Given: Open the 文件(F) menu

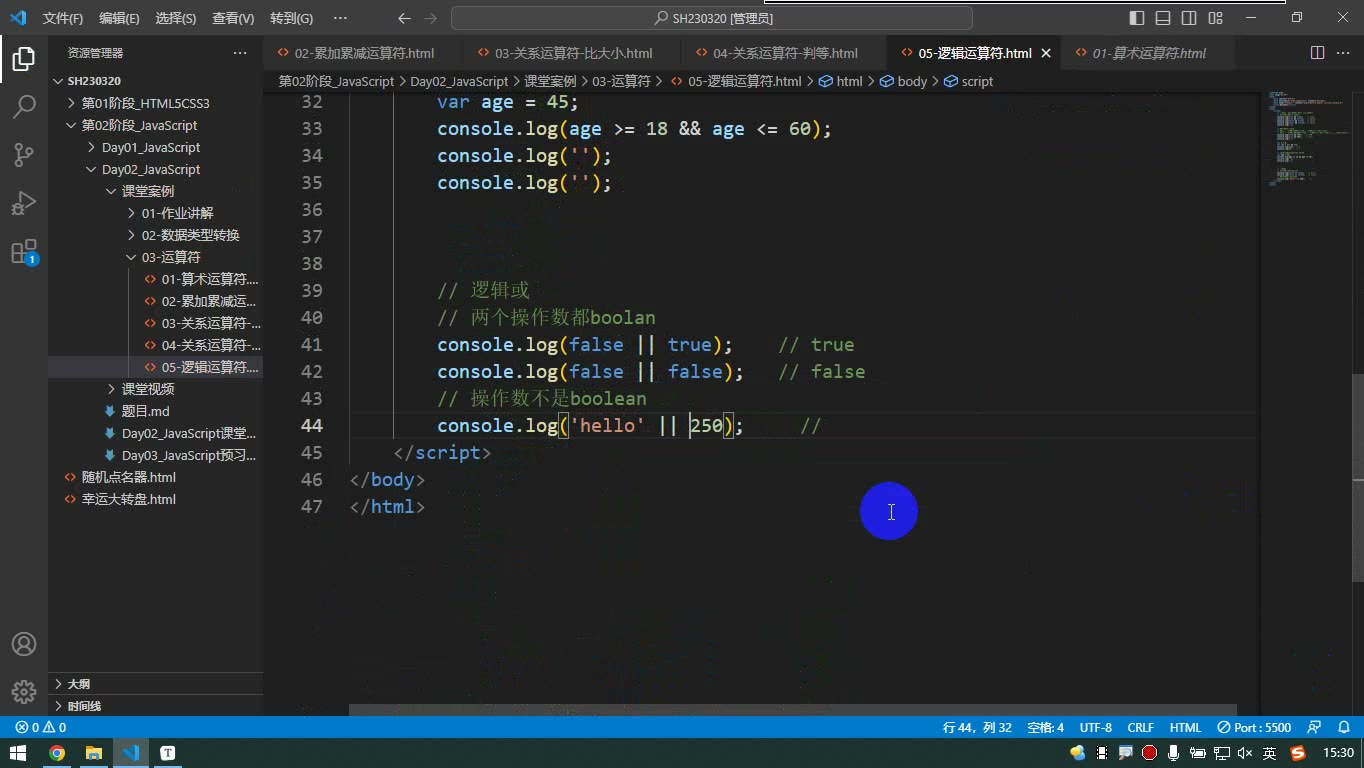Looking at the screenshot, I should (63, 18).
